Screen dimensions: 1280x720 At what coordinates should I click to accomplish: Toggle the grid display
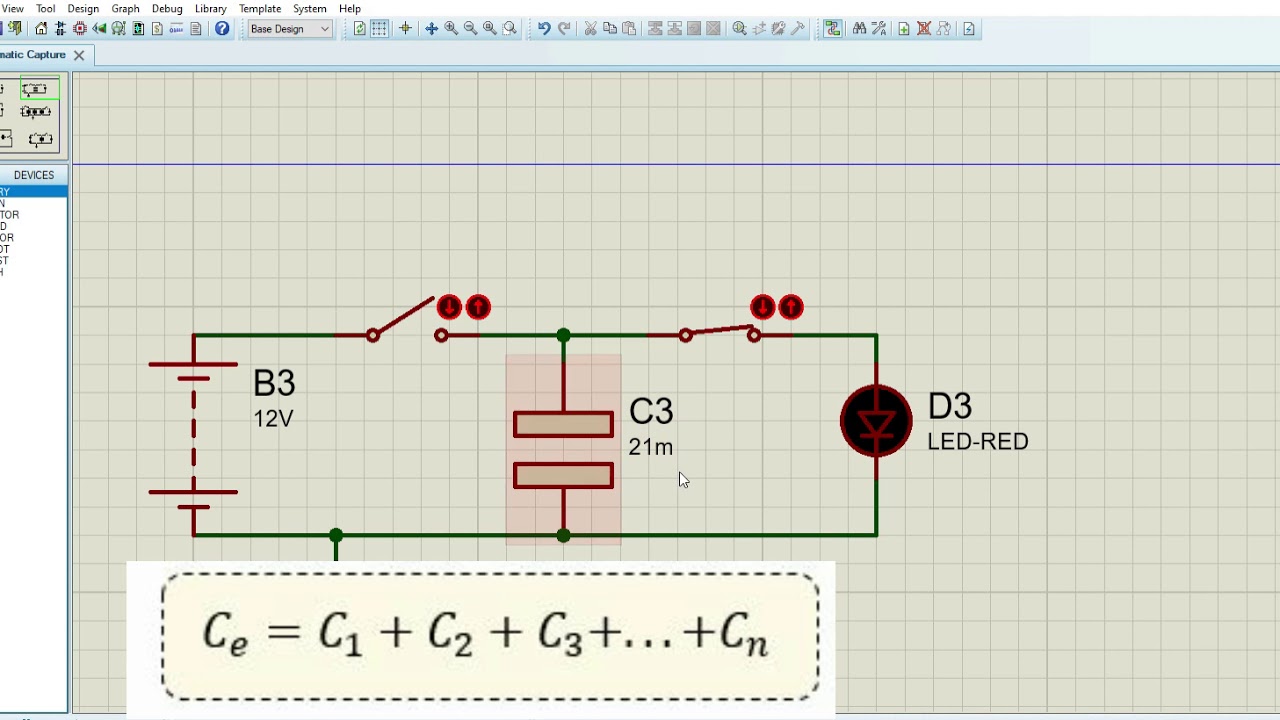[x=379, y=29]
